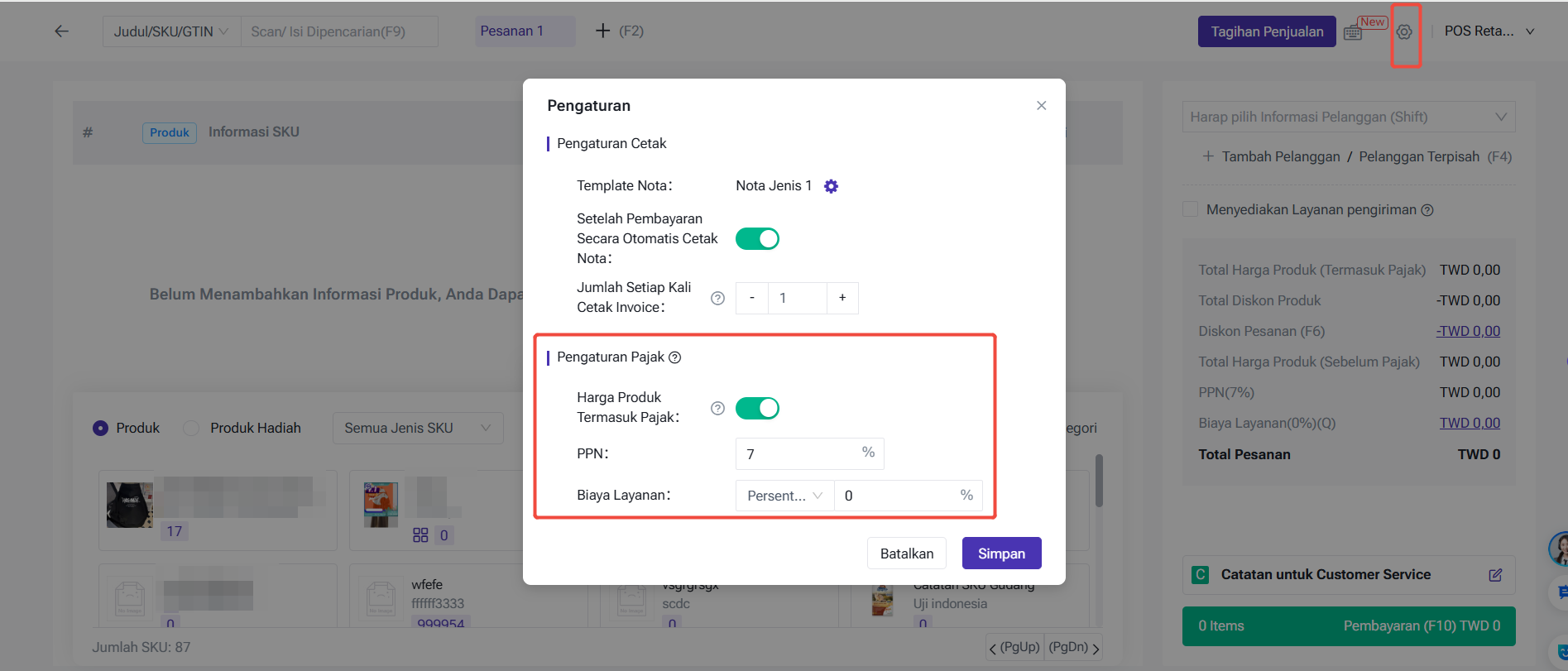Click help icon for Harga Produk Termasuk Pajak

[717, 408]
